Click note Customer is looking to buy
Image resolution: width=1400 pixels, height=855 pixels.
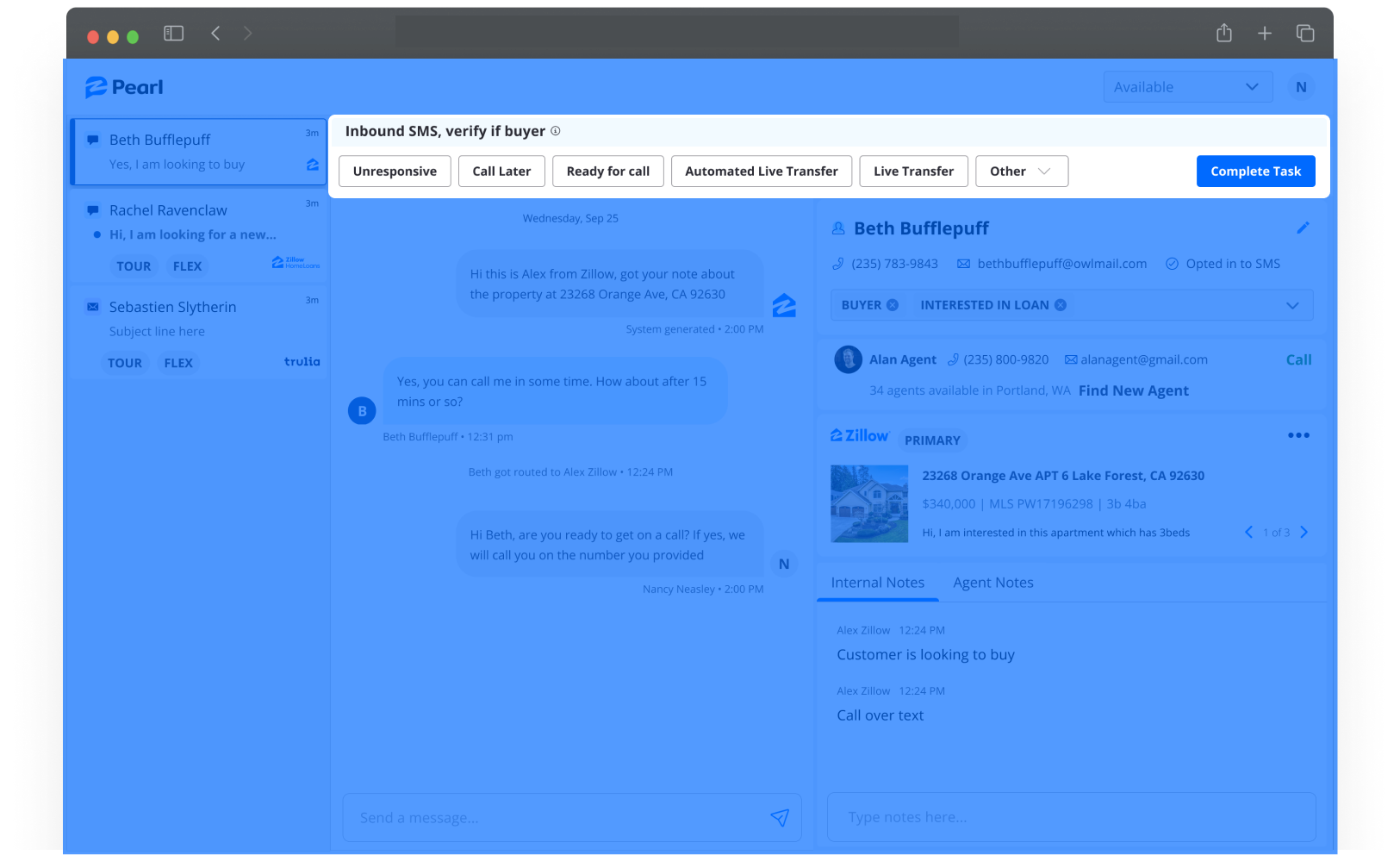click(926, 655)
